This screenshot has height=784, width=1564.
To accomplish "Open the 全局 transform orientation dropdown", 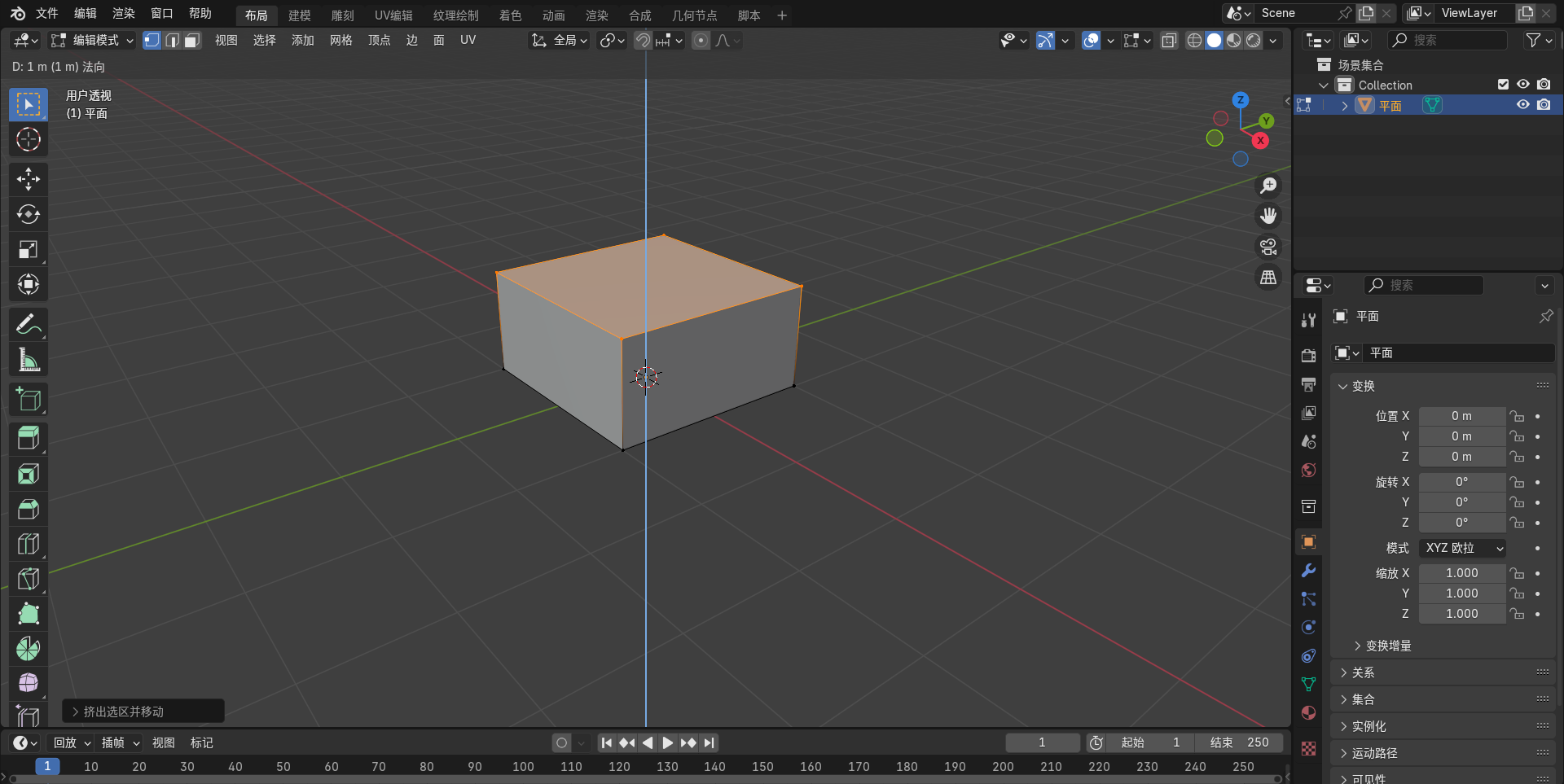I will coord(559,40).
